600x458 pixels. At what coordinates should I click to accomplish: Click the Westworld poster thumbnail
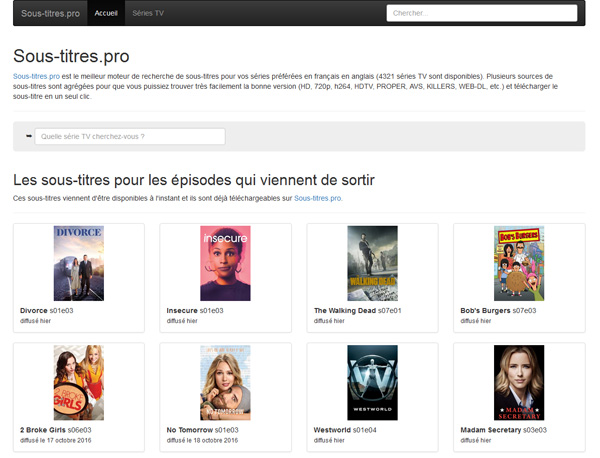[372, 382]
